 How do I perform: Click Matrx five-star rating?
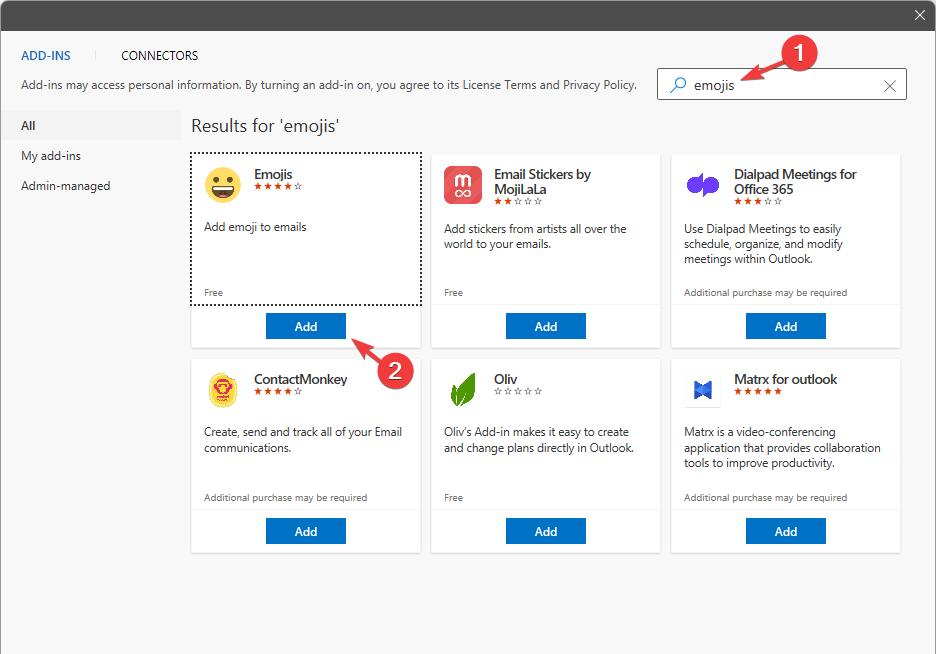click(758, 391)
